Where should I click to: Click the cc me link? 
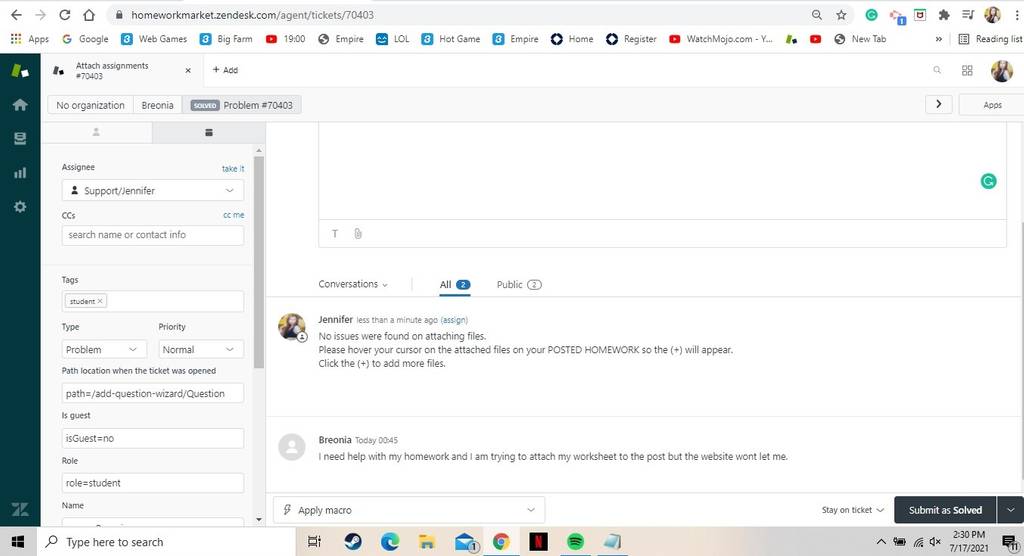tap(234, 215)
